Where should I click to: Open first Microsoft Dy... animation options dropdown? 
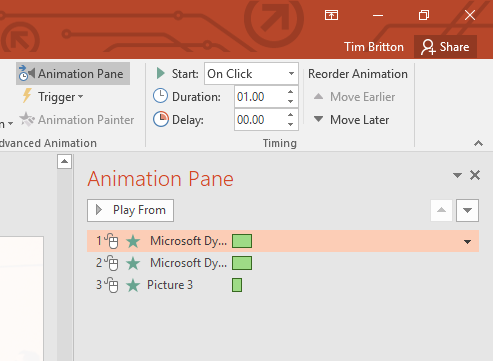pyautogui.click(x=467, y=242)
